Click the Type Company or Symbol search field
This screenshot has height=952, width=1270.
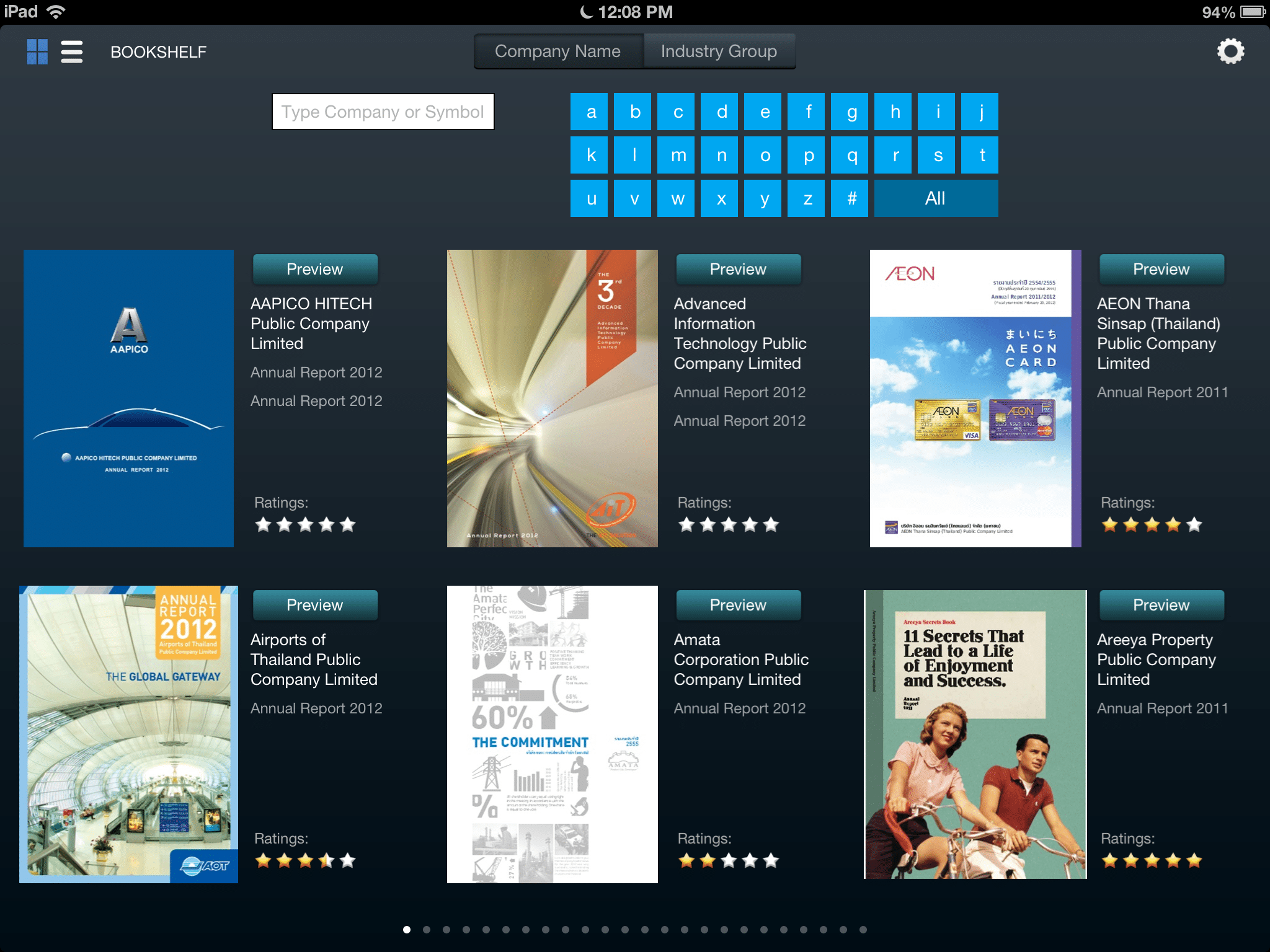[x=383, y=112]
